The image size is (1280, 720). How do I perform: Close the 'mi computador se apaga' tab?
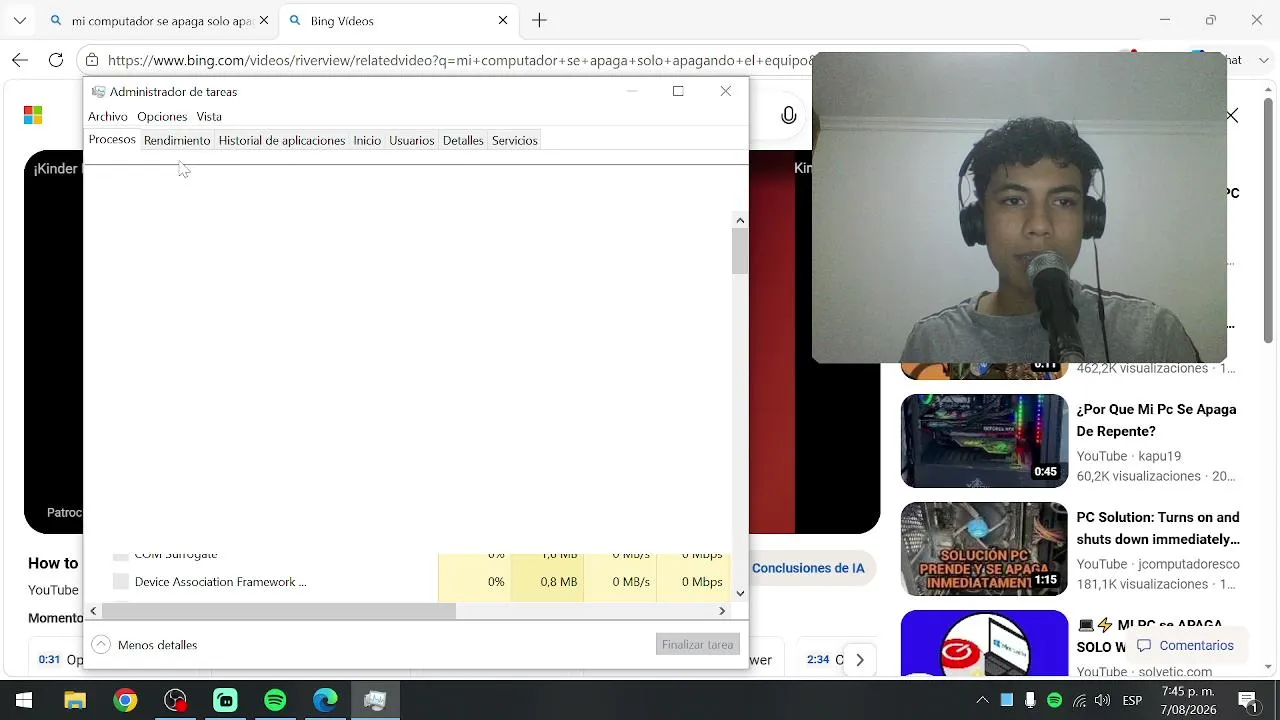(265, 20)
